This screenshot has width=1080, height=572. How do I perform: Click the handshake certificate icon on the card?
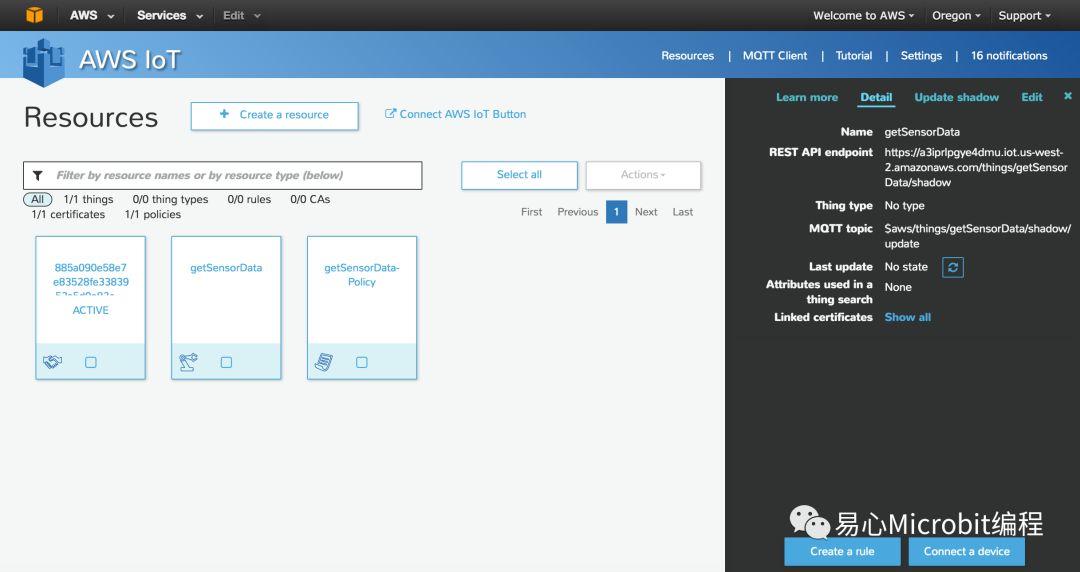point(52,362)
